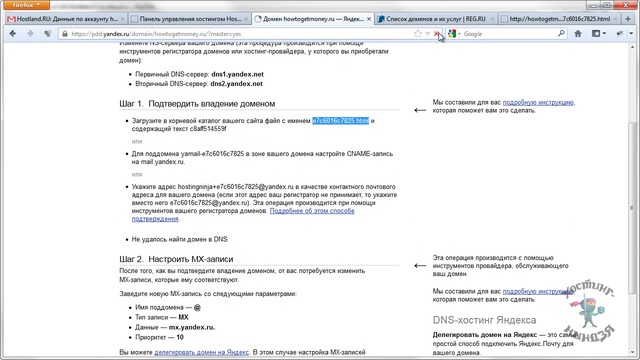Close the Hostland.RU tab
Image resolution: width=640 pixels, height=360 pixels.
pyautogui.click(x=122, y=19)
